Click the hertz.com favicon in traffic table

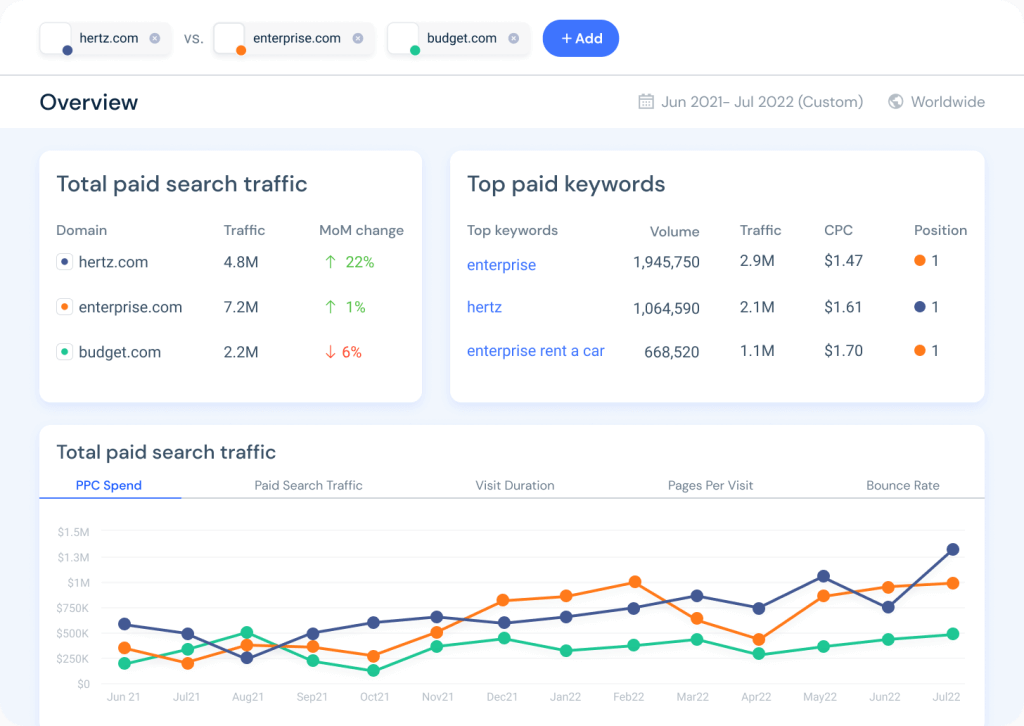[65, 262]
